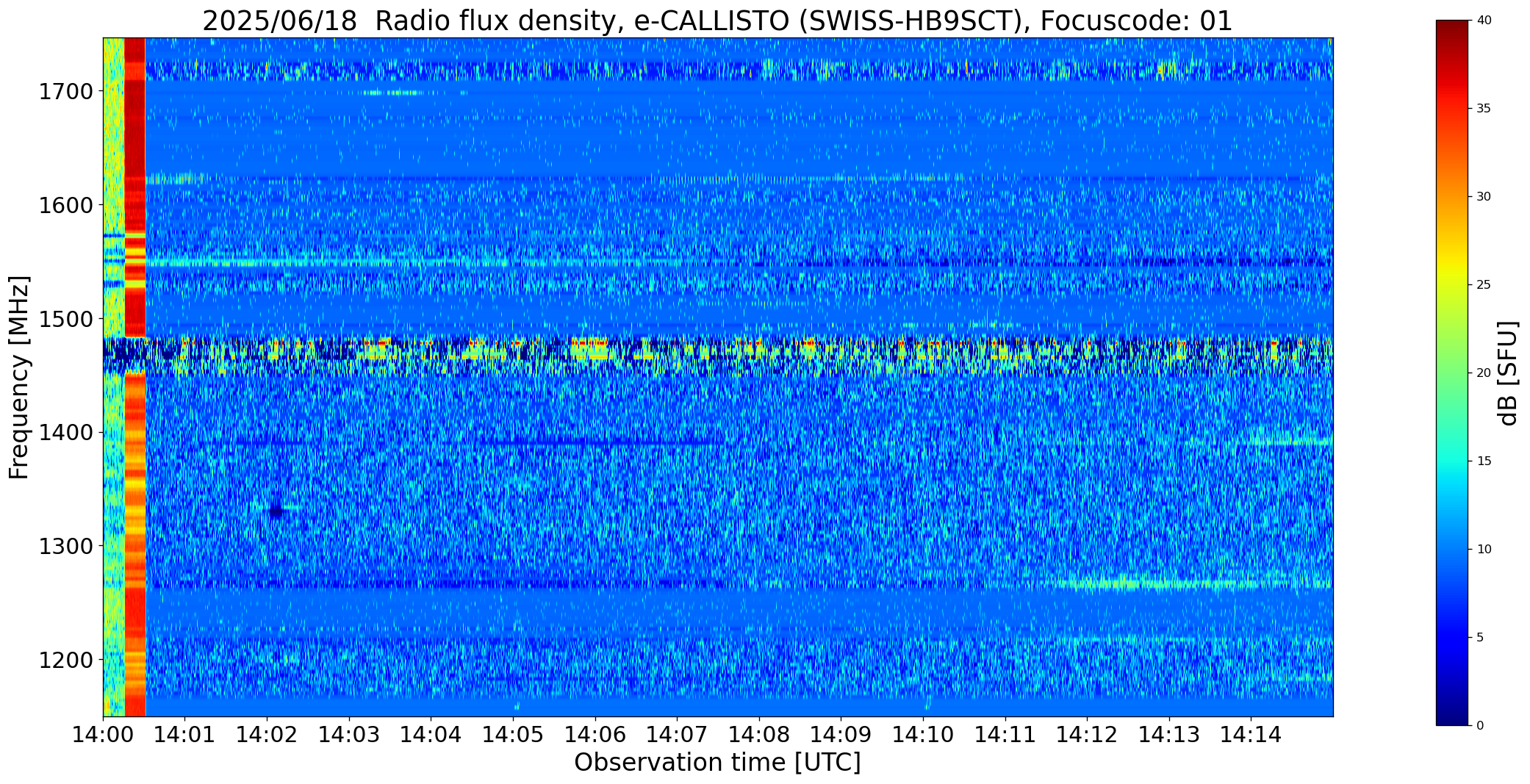Click the 'Frequency [MHz]' y-axis label

click(19, 377)
